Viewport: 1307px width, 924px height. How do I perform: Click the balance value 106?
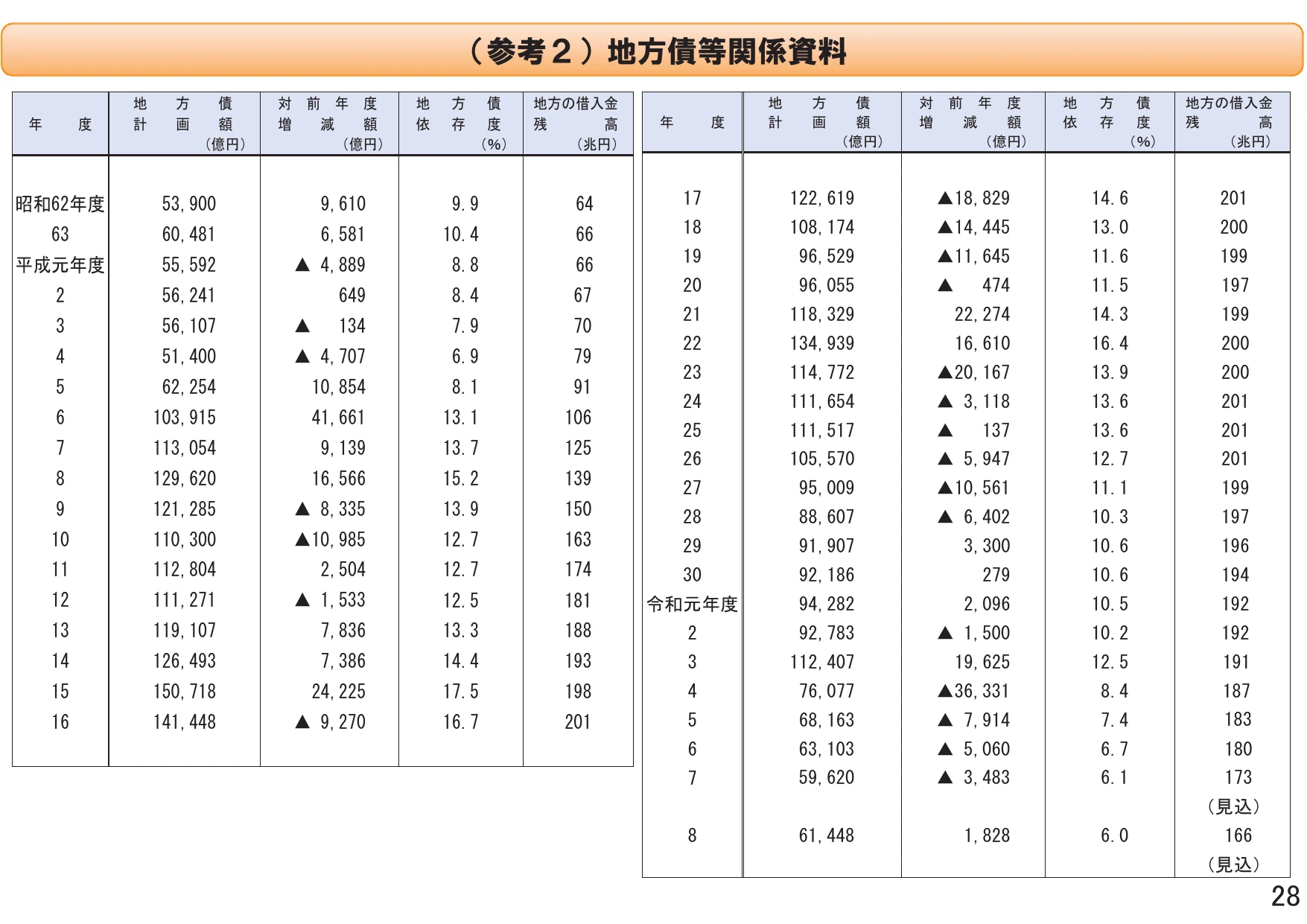point(579,418)
